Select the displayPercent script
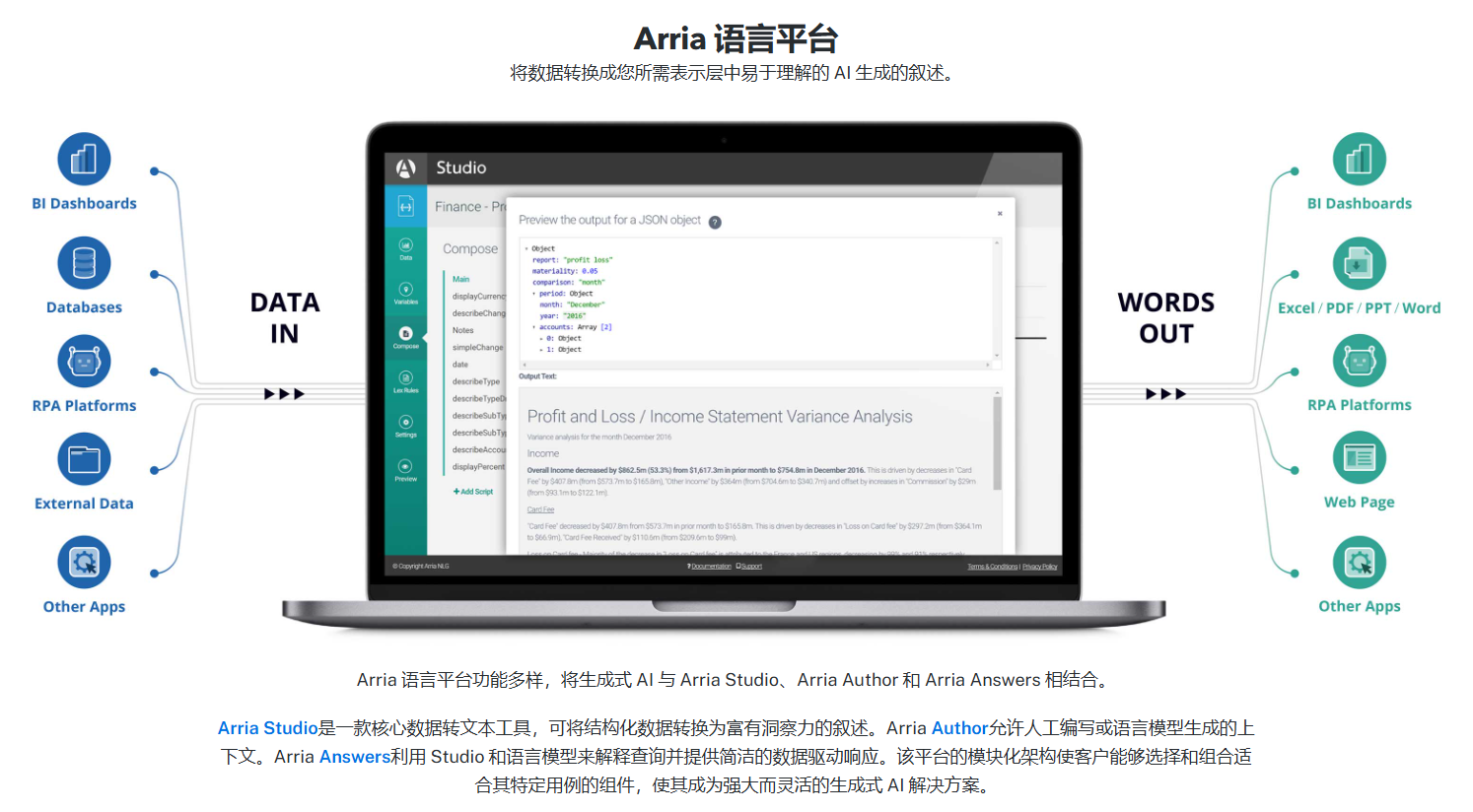 click(x=478, y=467)
